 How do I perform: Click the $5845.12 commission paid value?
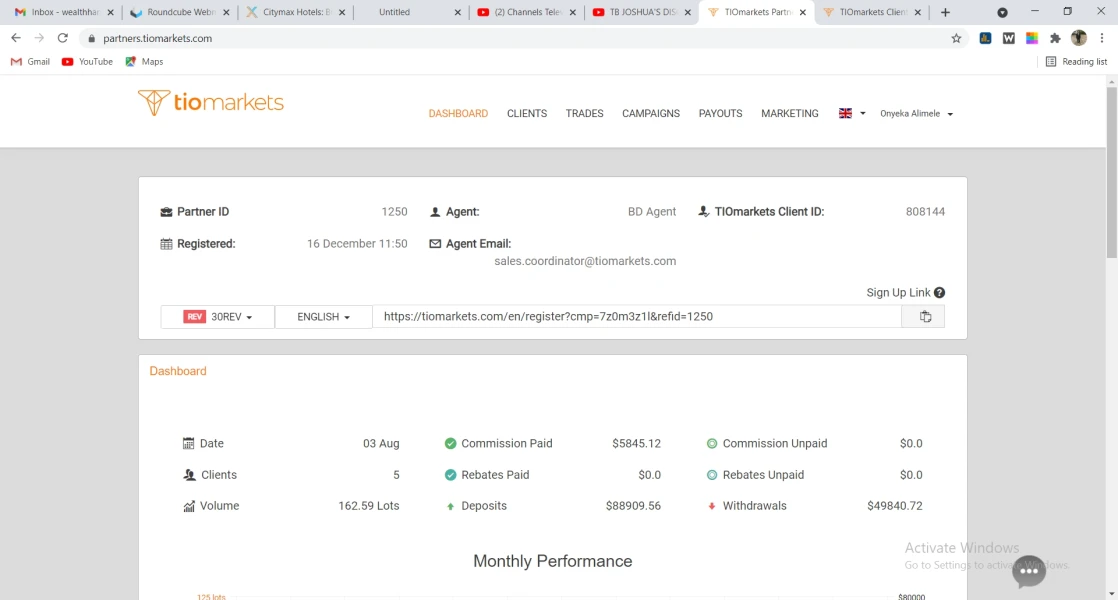636,443
